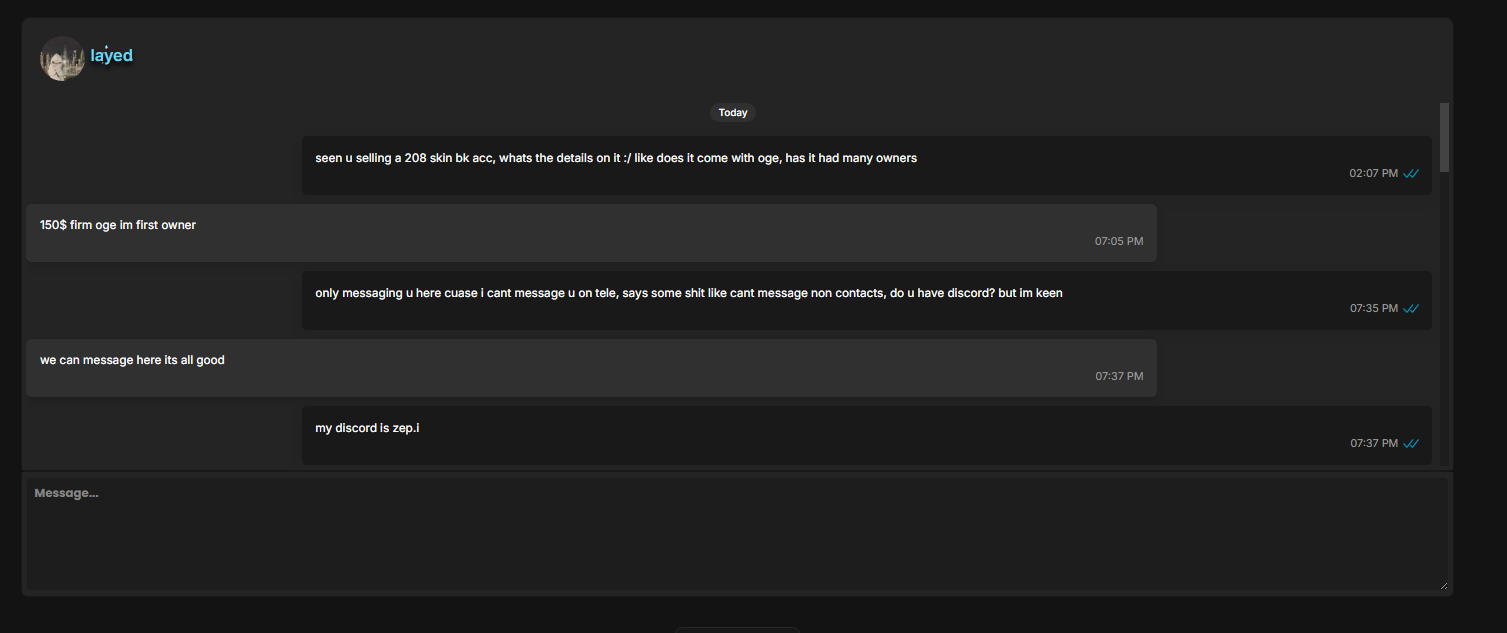Select the "150$ firm oge im first owner" message
The width and height of the screenshot is (1507, 633).
[x=591, y=233]
